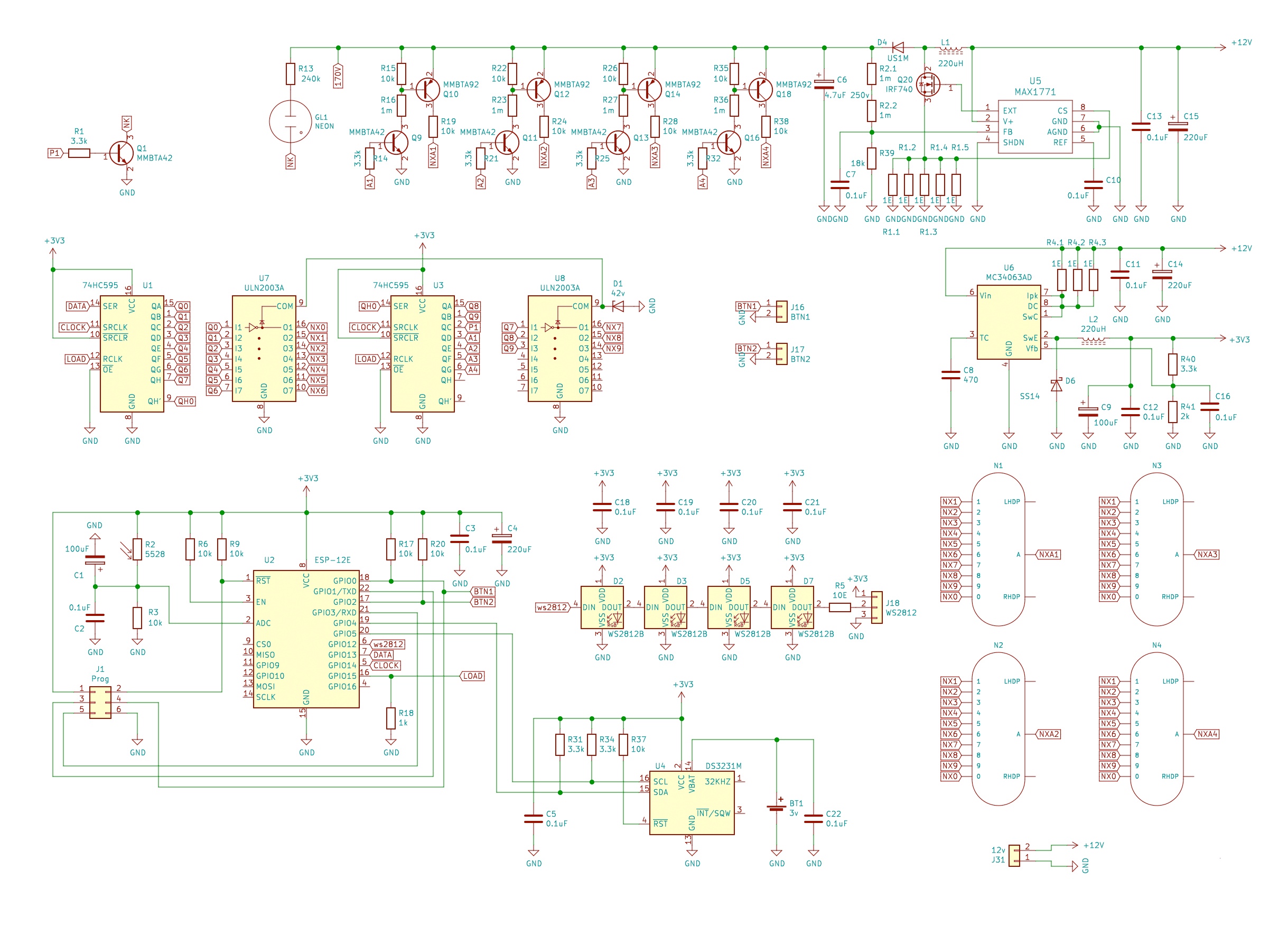
Task: Select the U7 ULN2003A driver
Action: click(264, 349)
